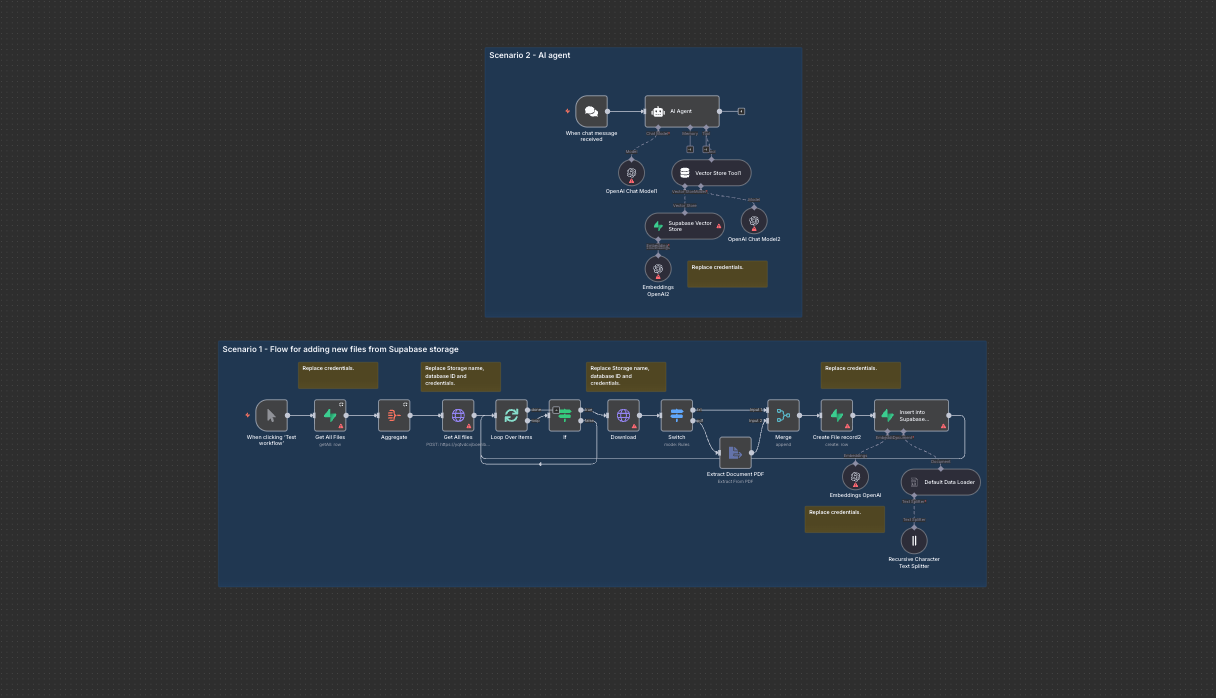Open the Loop Over Items node
Image resolution: width=1216 pixels, height=698 pixels.
511,416
